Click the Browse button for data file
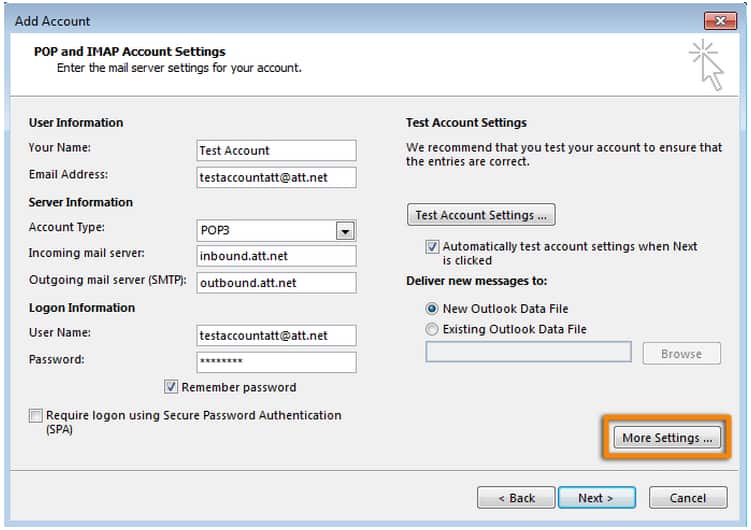751x530 pixels. (x=680, y=354)
